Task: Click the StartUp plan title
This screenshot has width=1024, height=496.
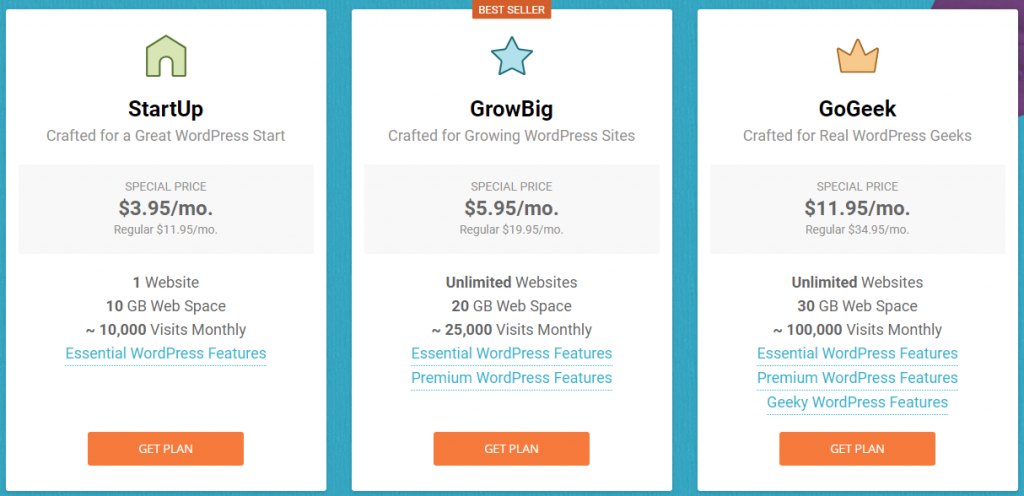Action: point(166,109)
